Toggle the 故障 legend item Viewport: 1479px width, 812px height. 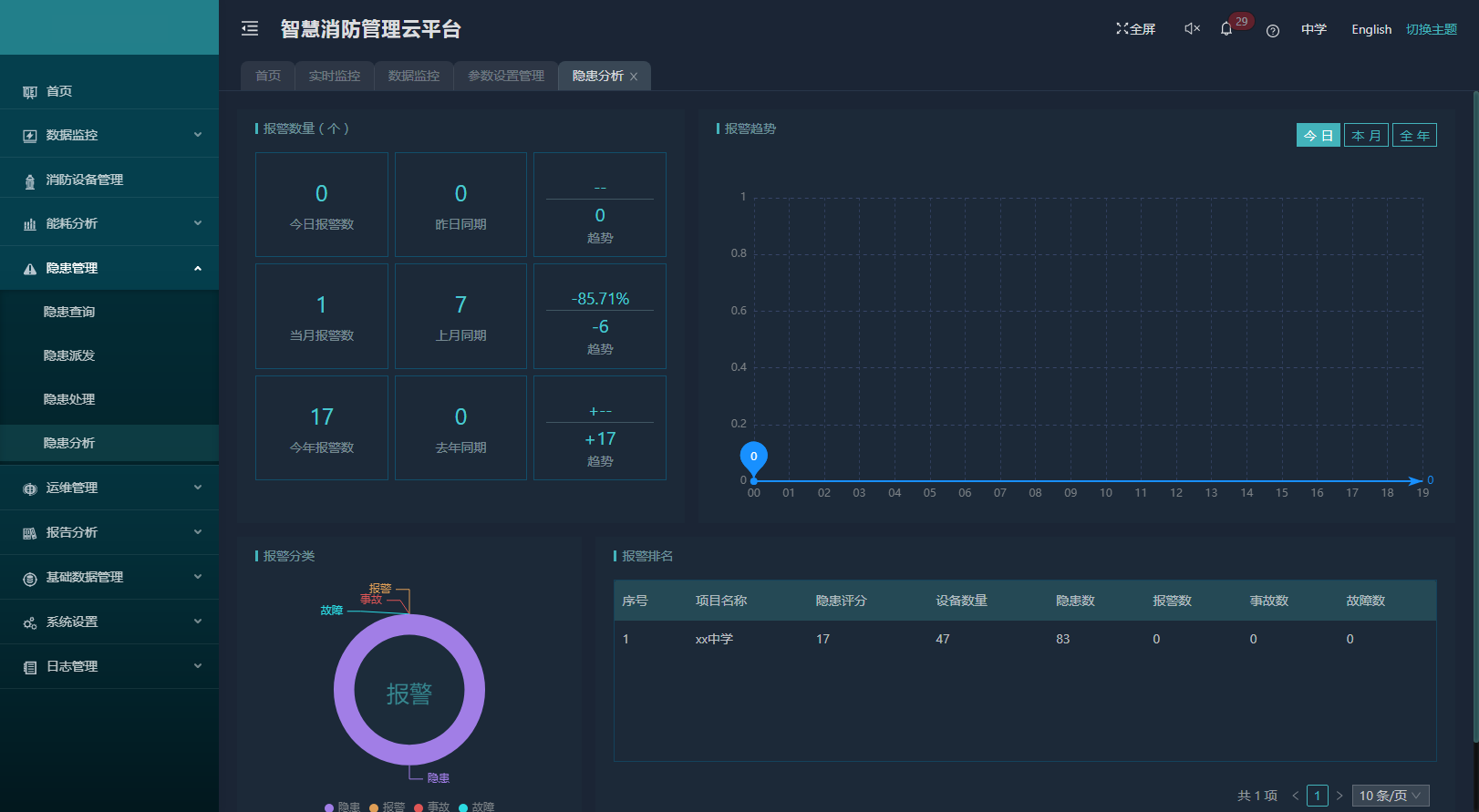(477, 807)
